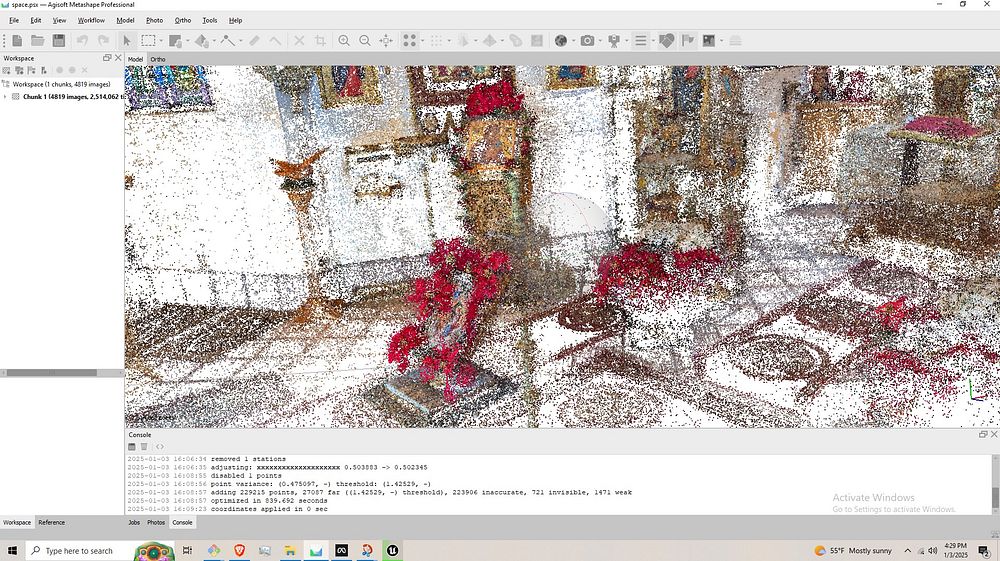Click the Delete Selection X icon

(299, 41)
